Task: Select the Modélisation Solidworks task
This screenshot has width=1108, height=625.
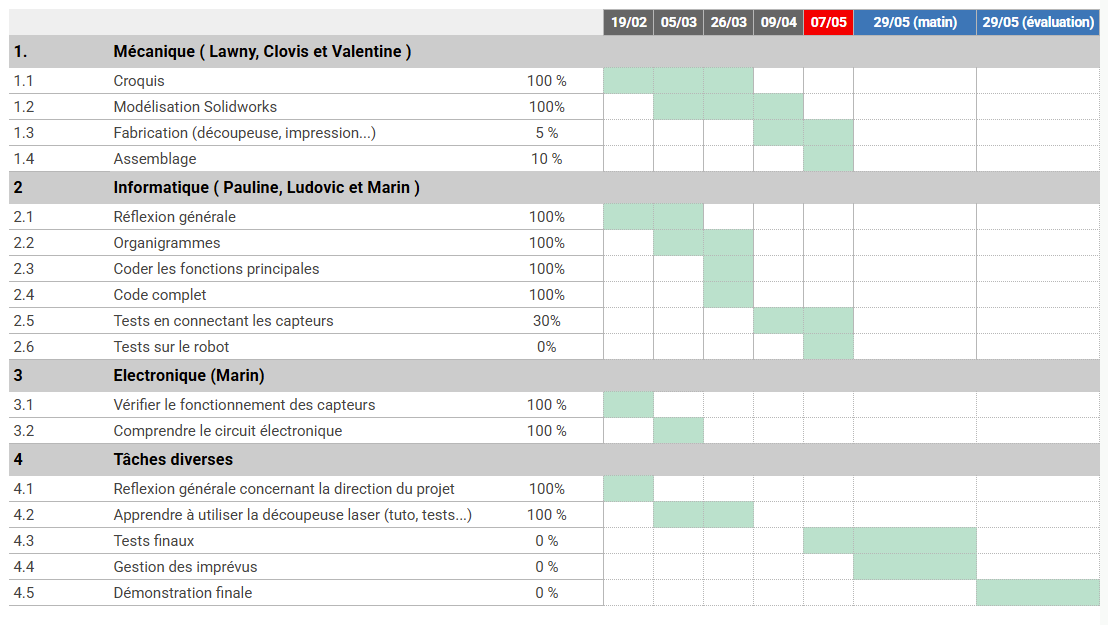Action: point(195,107)
